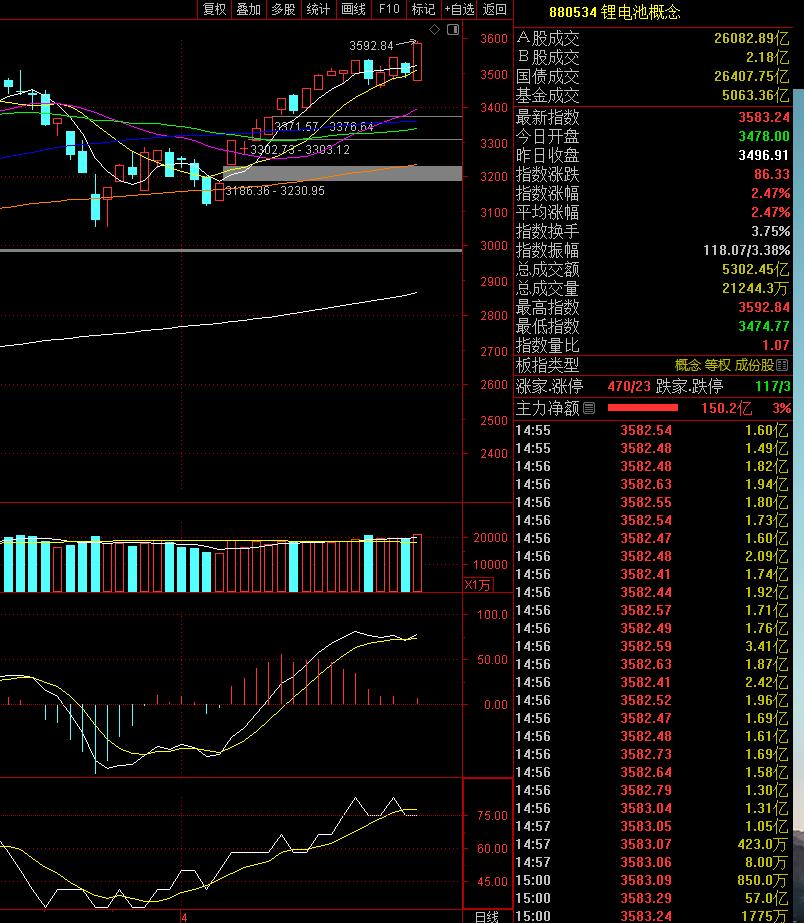Click the 最低指数 value 3474.77
804x923 pixels.
pyautogui.click(x=764, y=326)
